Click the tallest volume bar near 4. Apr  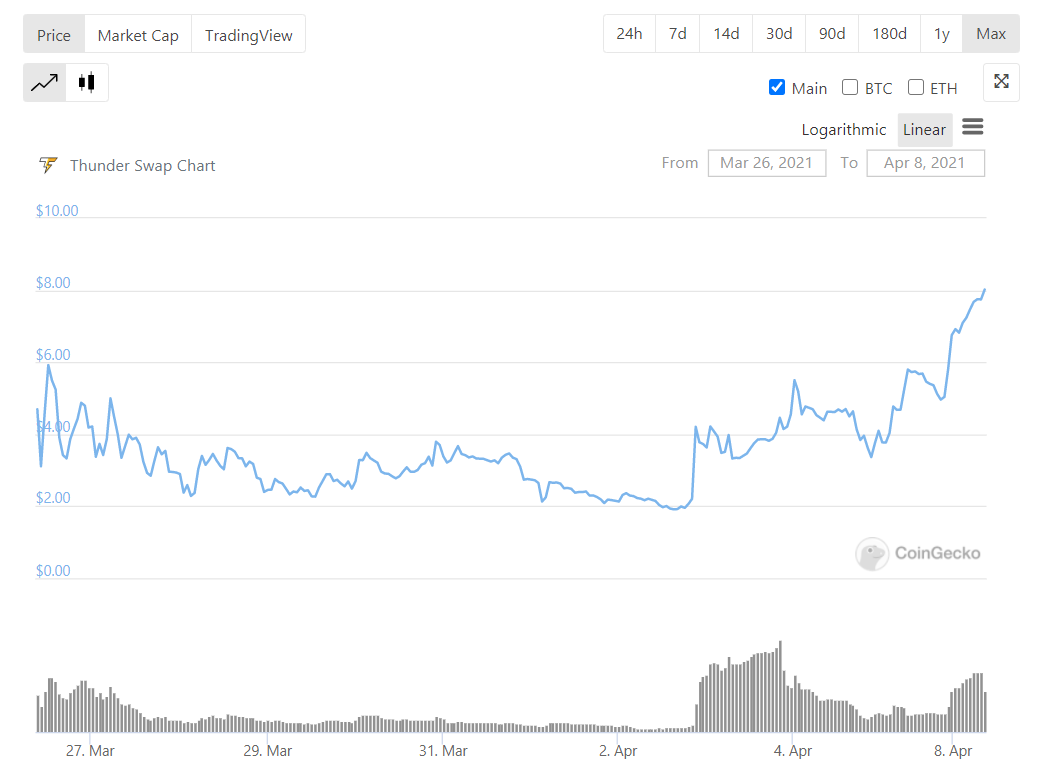point(780,686)
